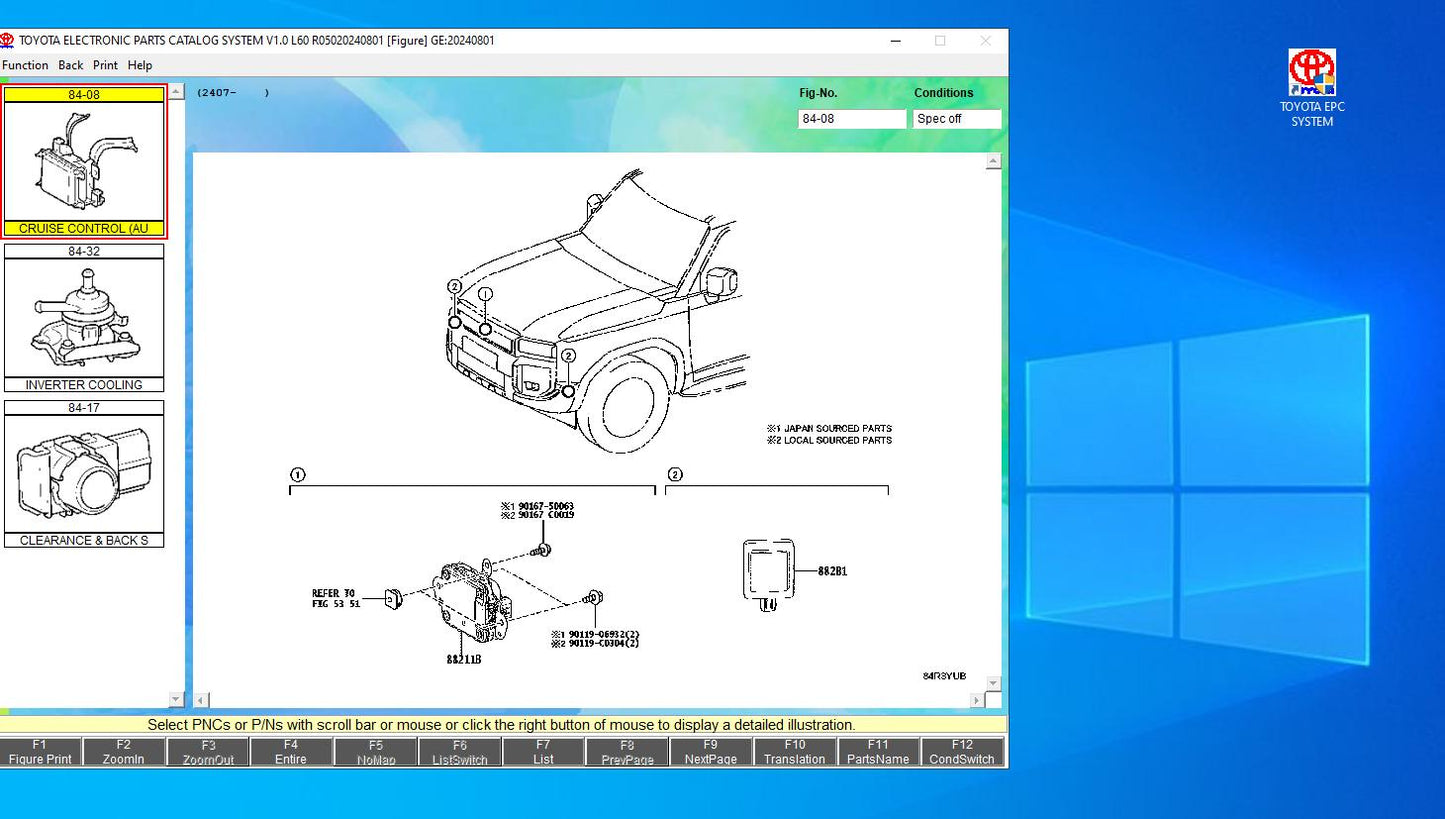Toggle the F6 ListSwitch mode
This screenshot has width=1445, height=819.
pos(459,751)
